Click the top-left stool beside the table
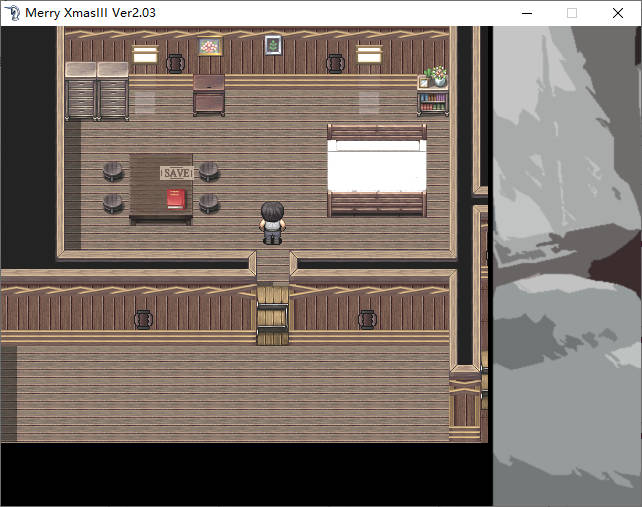 [x=113, y=171]
